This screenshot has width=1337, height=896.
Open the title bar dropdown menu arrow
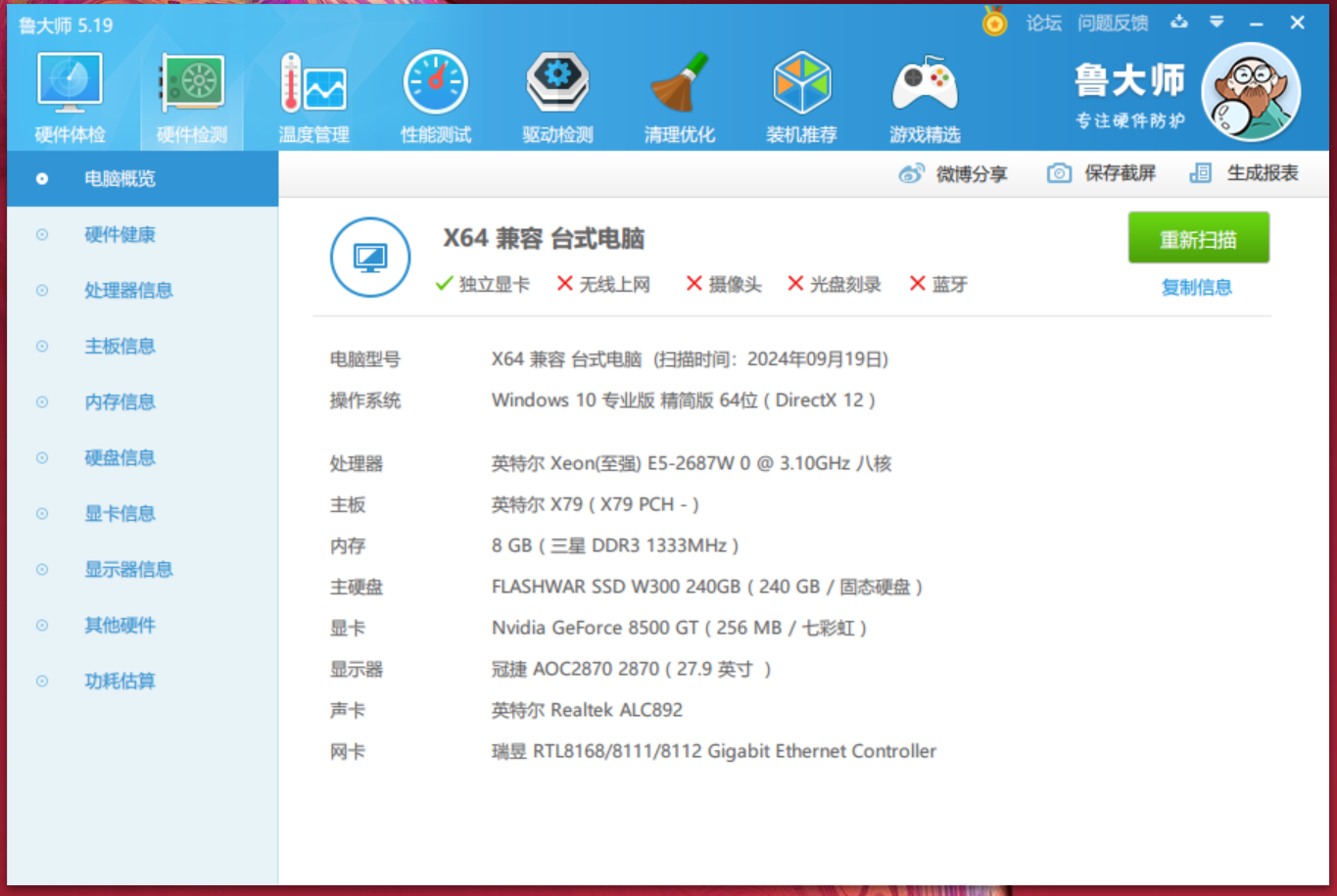pos(1217,22)
